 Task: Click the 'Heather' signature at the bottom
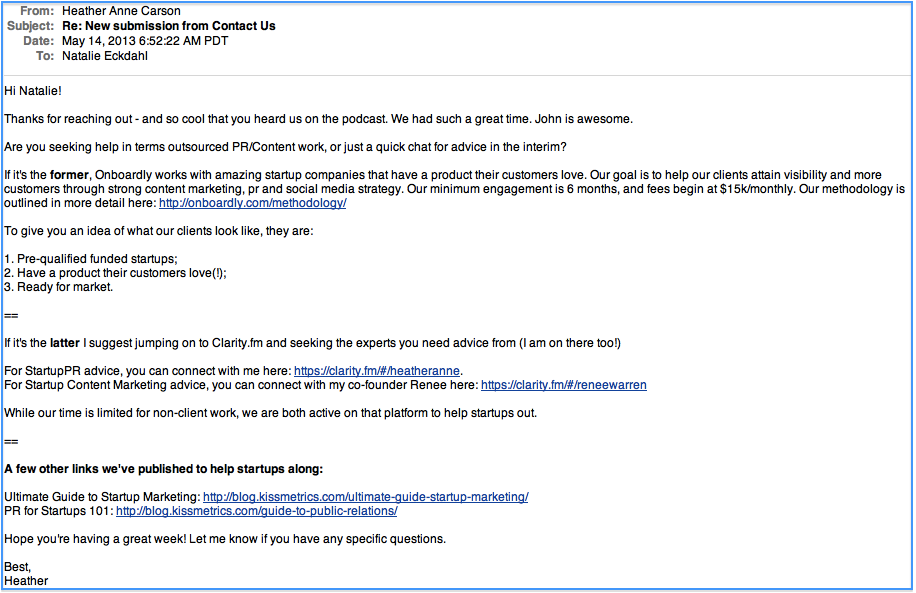26,581
